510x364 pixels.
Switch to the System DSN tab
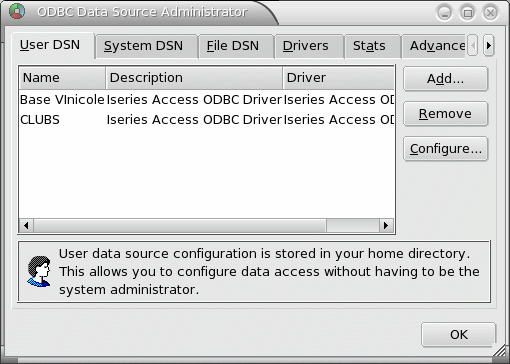pyautogui.click(x=143, y=46)
